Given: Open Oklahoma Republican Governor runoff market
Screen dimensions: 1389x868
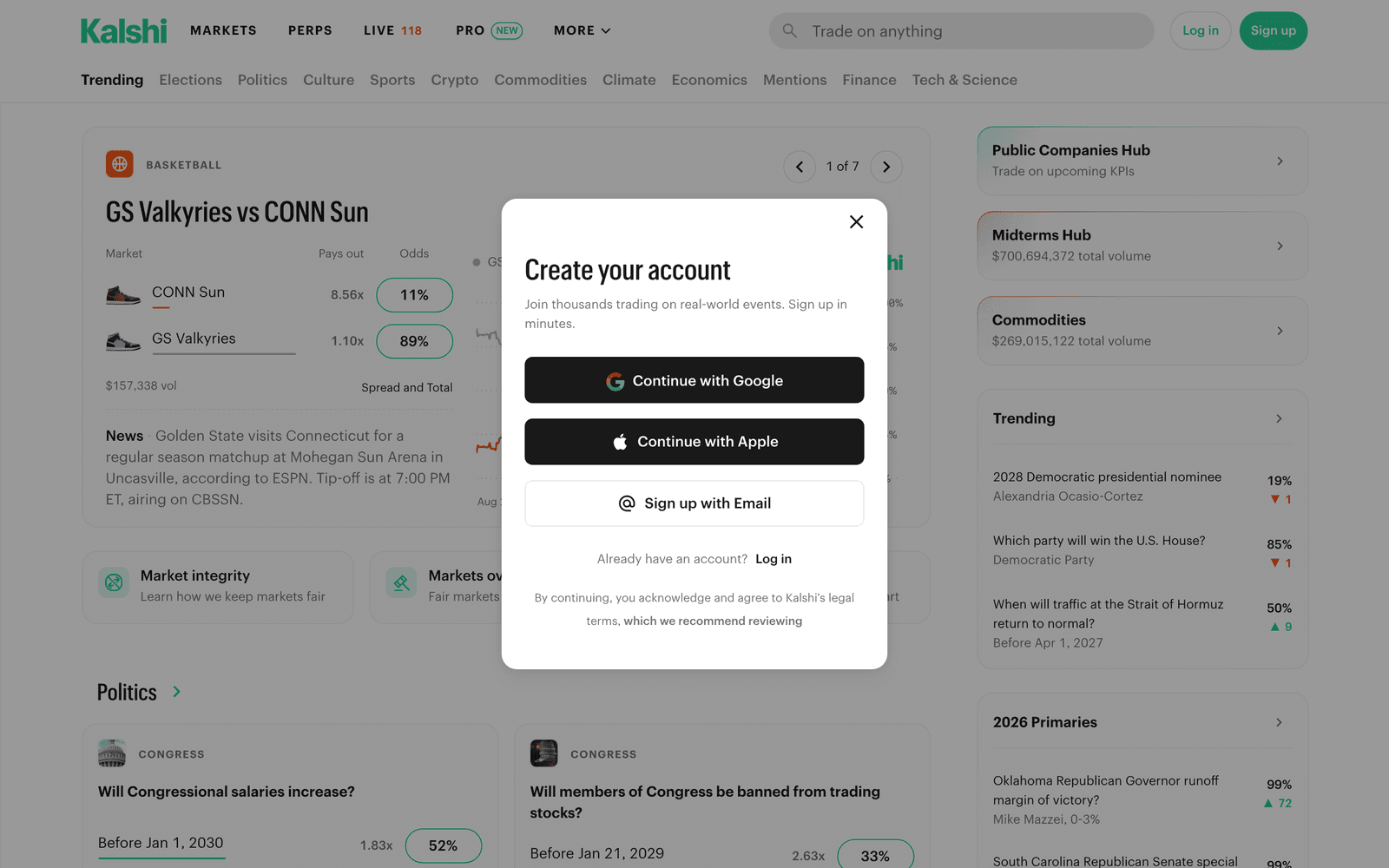Looking at the screenshot, I should pos(1106,790).
